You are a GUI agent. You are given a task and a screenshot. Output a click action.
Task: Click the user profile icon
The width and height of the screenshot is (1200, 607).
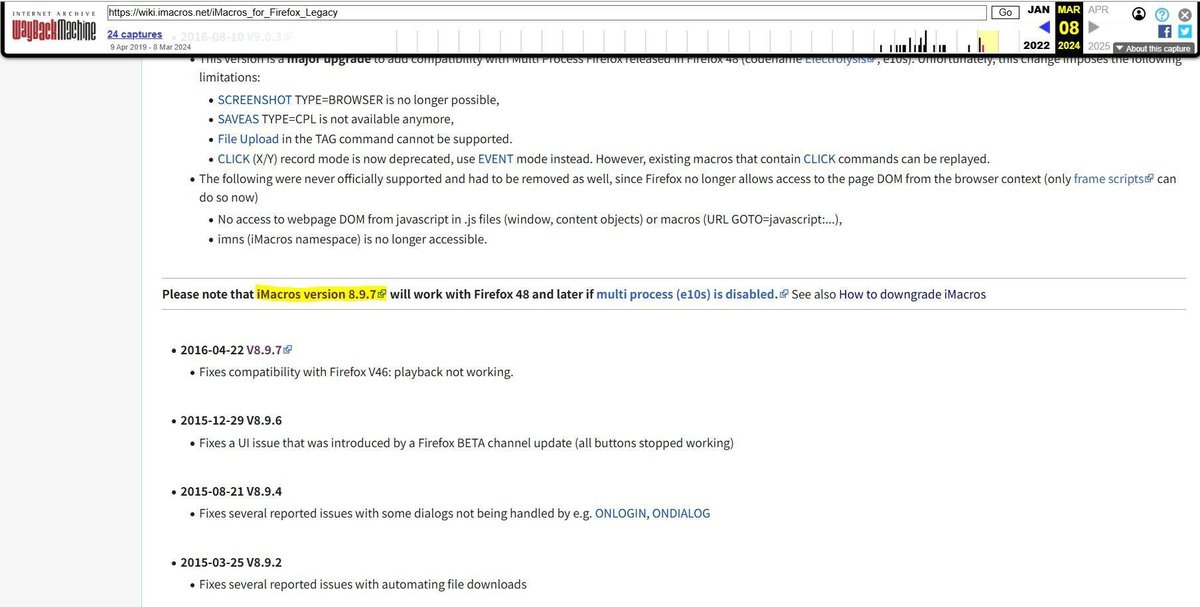pos(1138,14)
